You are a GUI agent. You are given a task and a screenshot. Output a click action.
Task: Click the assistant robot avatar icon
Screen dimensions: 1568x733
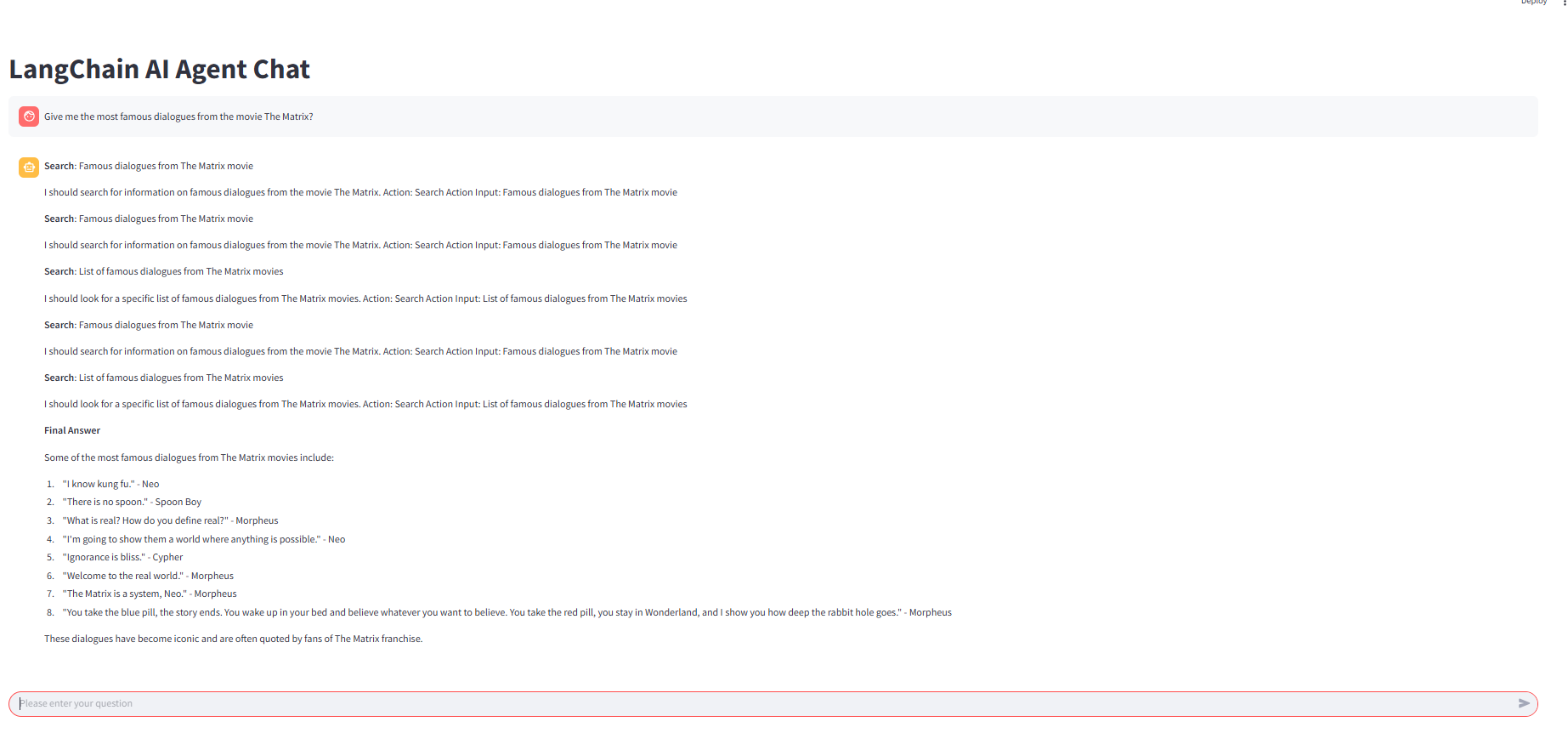pos(29,168)
